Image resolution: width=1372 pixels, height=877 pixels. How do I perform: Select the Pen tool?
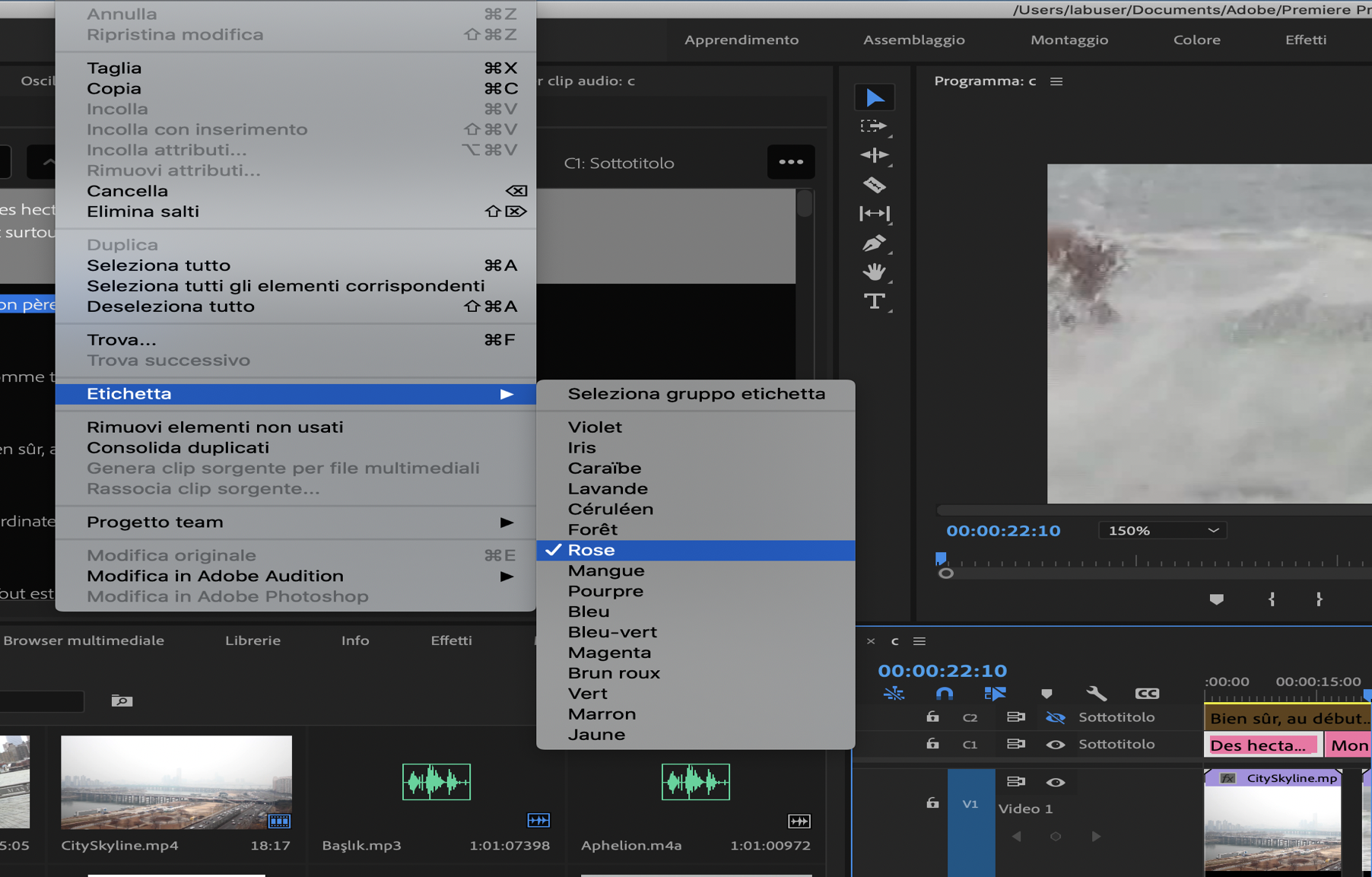coord(875,243)
